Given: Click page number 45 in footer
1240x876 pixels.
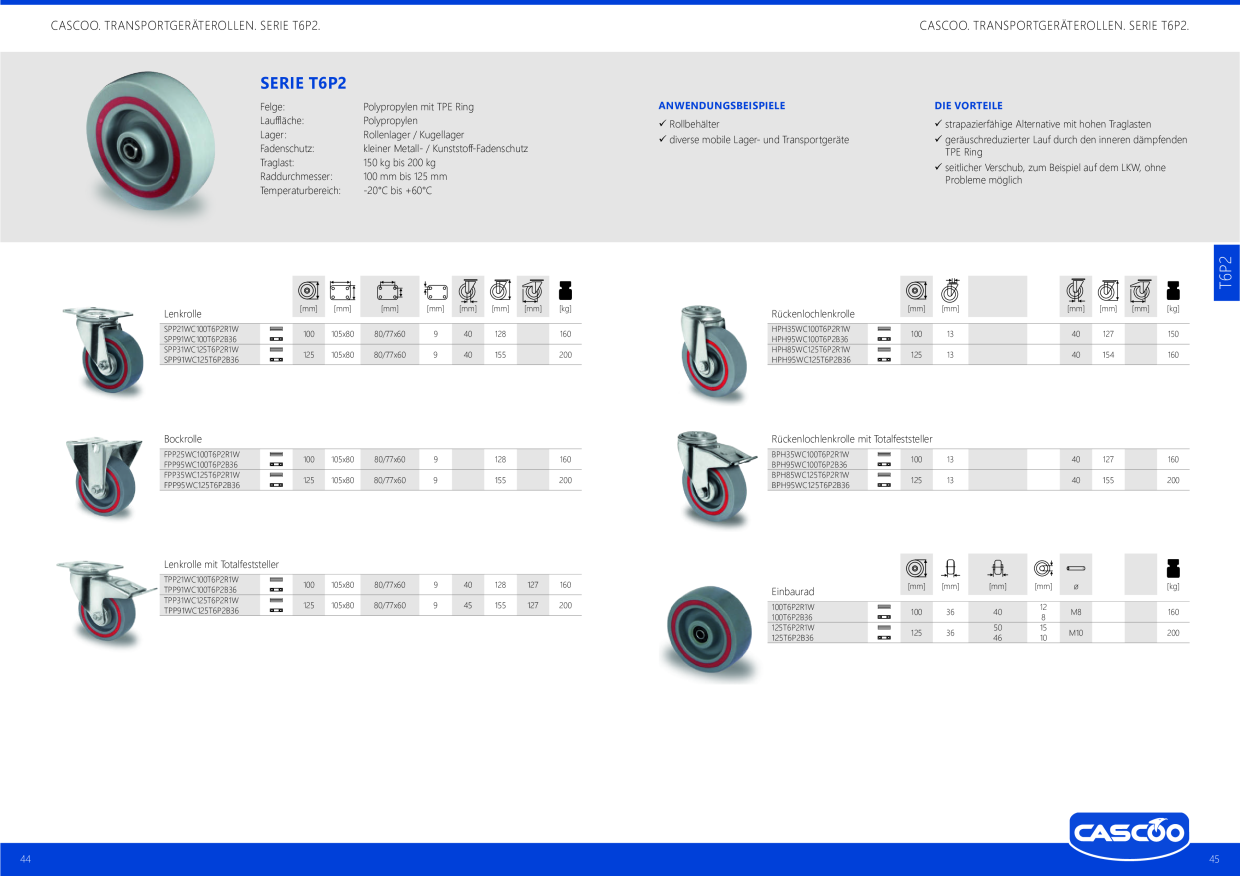Looking at the screenshot, I should [x=1214, y=860].
